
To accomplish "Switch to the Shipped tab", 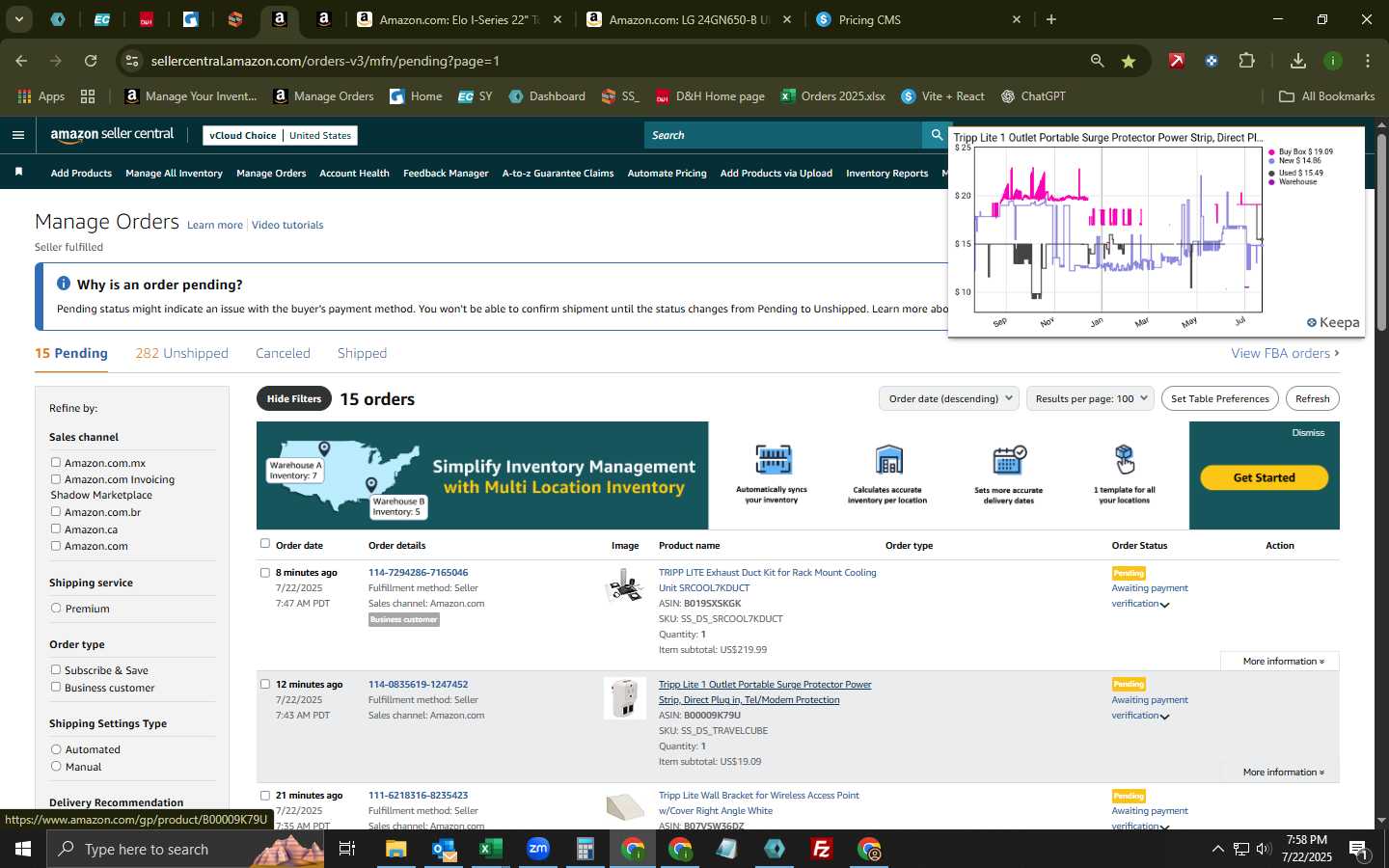I will [362, 353].
